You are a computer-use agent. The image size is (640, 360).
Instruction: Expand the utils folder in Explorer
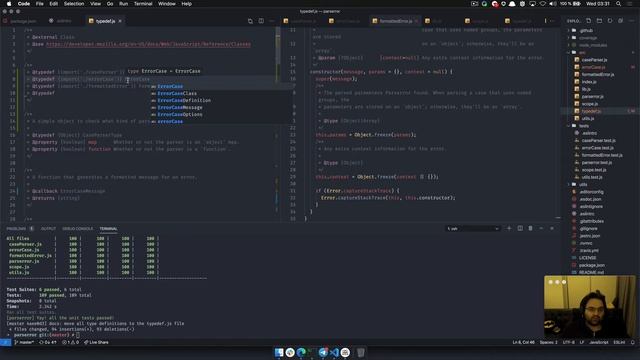coord(583,184)
